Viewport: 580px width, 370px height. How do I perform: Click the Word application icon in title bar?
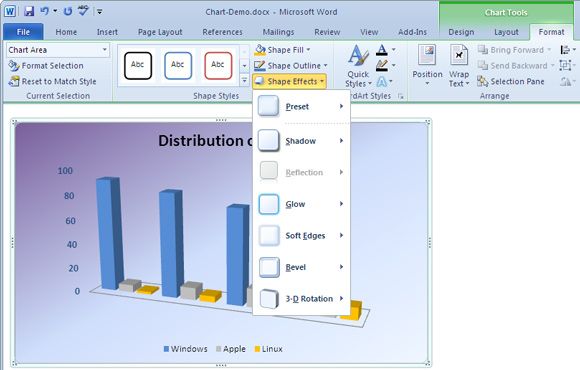click(x=10, y=11)
